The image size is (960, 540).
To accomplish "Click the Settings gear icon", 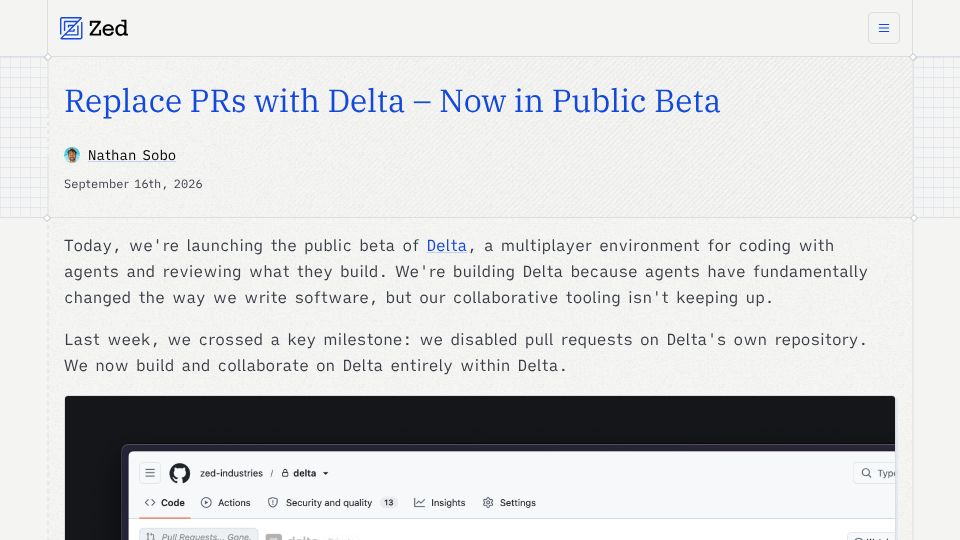I will [488, 503].
